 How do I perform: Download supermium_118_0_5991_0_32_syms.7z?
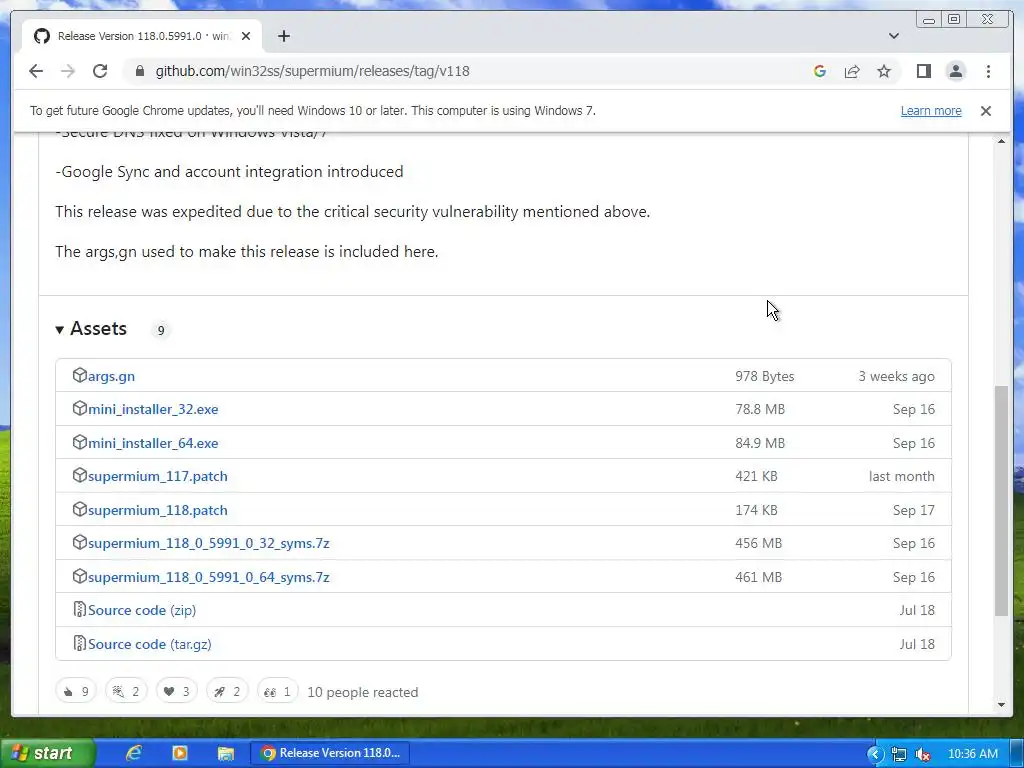coord(208,543)
